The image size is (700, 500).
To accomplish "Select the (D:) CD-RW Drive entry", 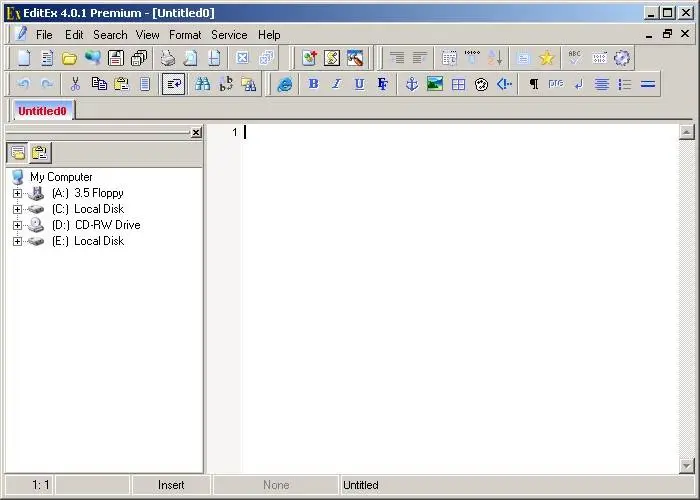I will coord(96,225).
